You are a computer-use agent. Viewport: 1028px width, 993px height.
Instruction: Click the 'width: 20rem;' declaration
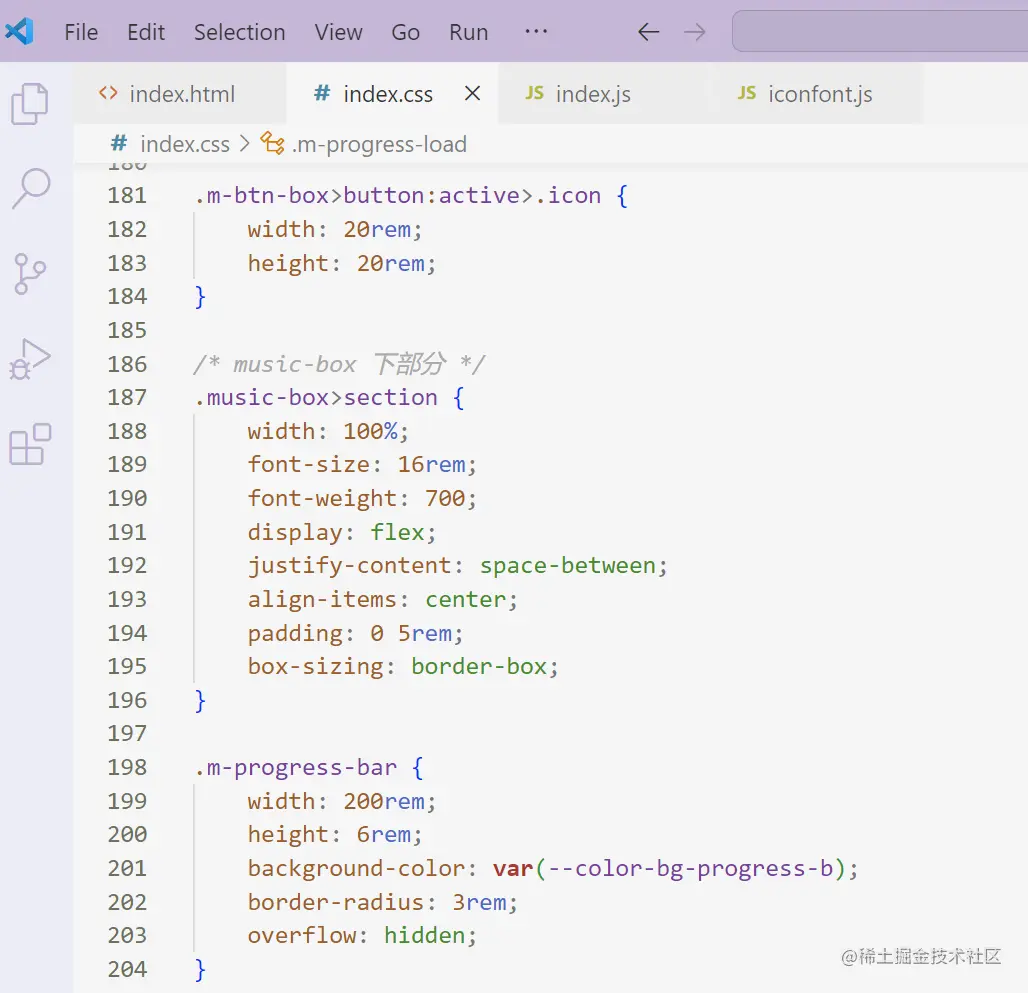pos(335,229)
